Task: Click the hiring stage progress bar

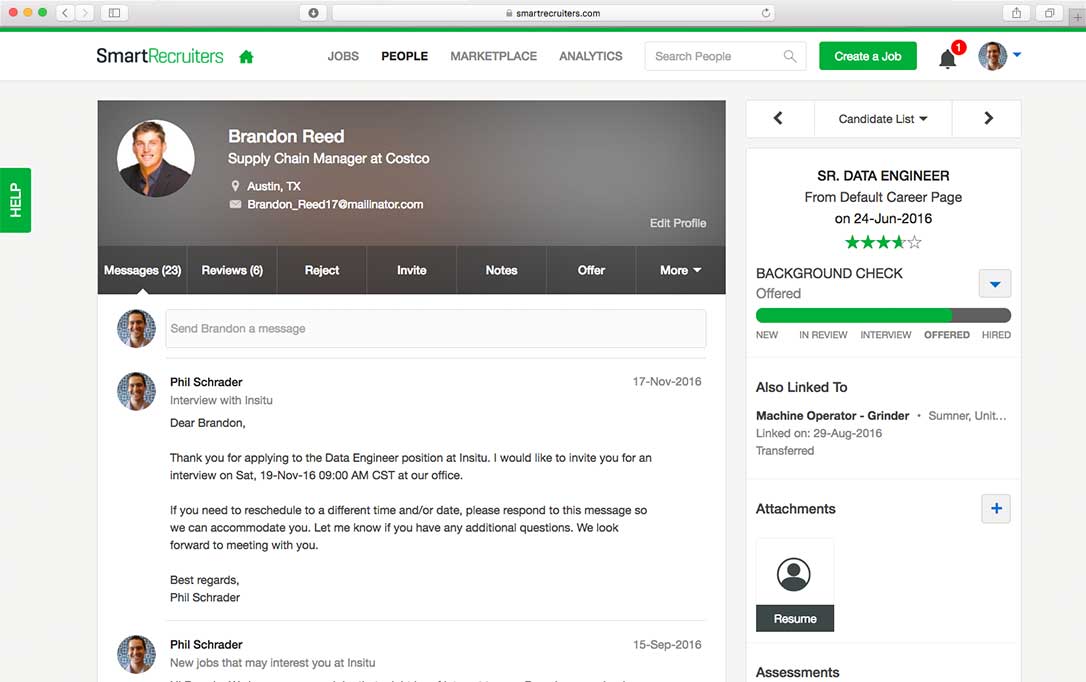Action: point(883,316)
